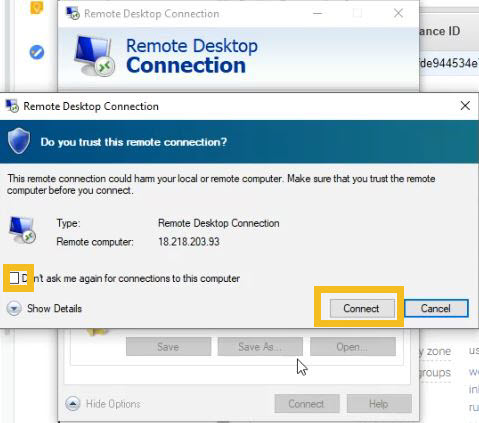Click Save button in background window
Viewport: 479px width, 423px height.
point(168,347)
